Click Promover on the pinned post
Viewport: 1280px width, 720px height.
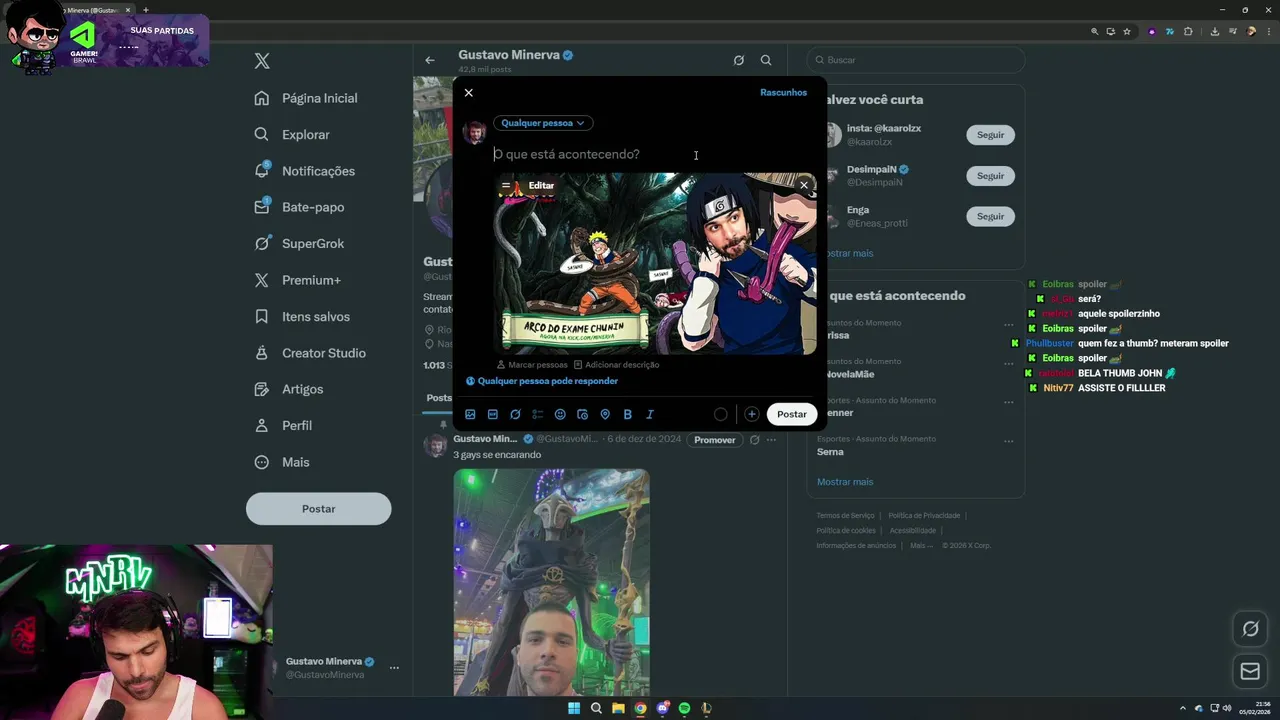[715, 440]
